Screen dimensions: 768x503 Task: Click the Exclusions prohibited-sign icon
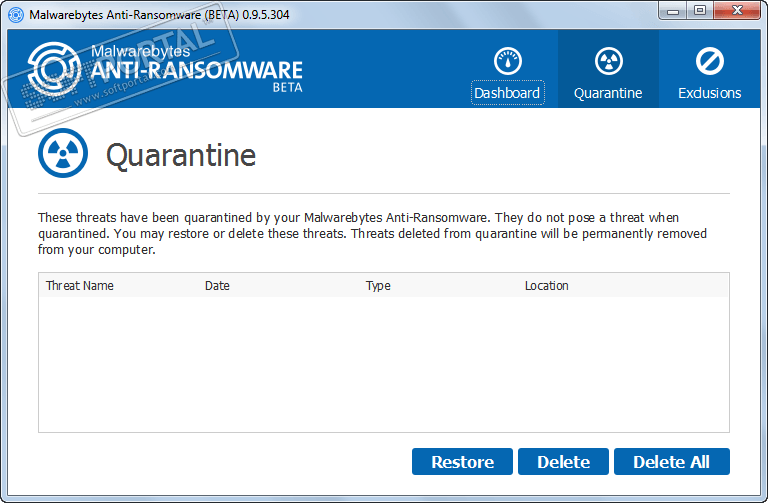point(709,61)
